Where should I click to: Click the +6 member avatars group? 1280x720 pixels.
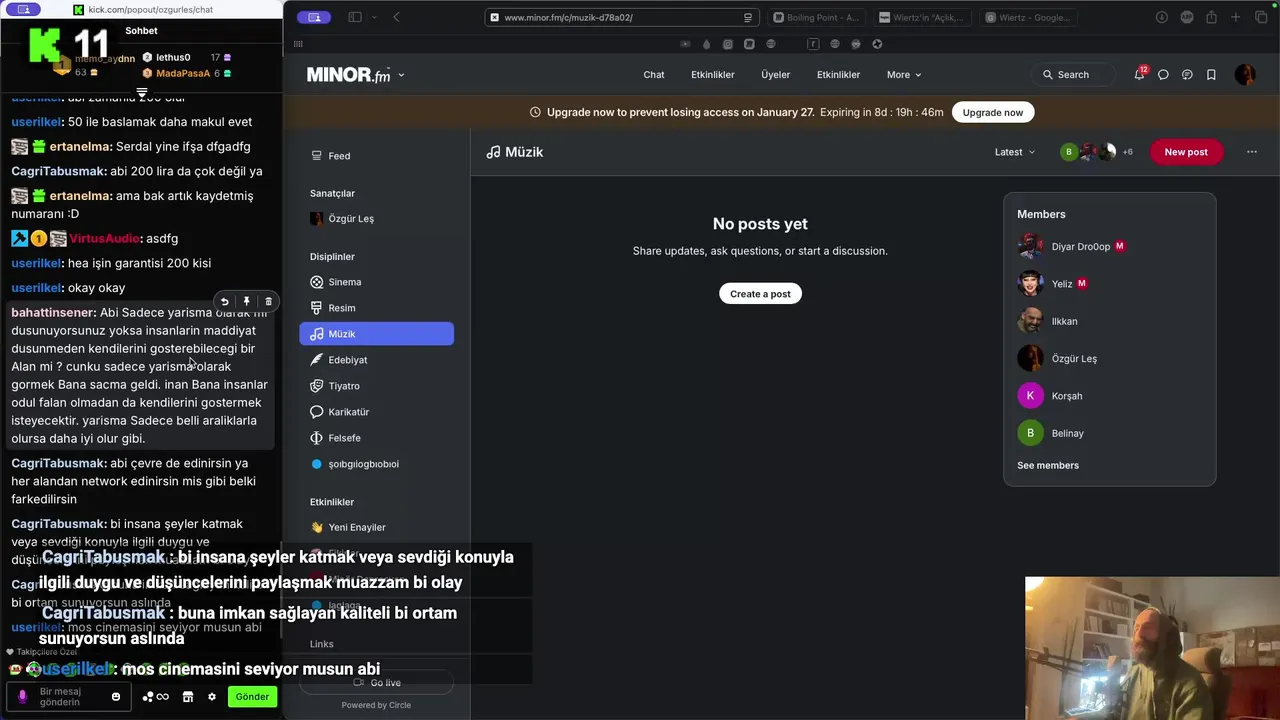[x=1096, y=152]
